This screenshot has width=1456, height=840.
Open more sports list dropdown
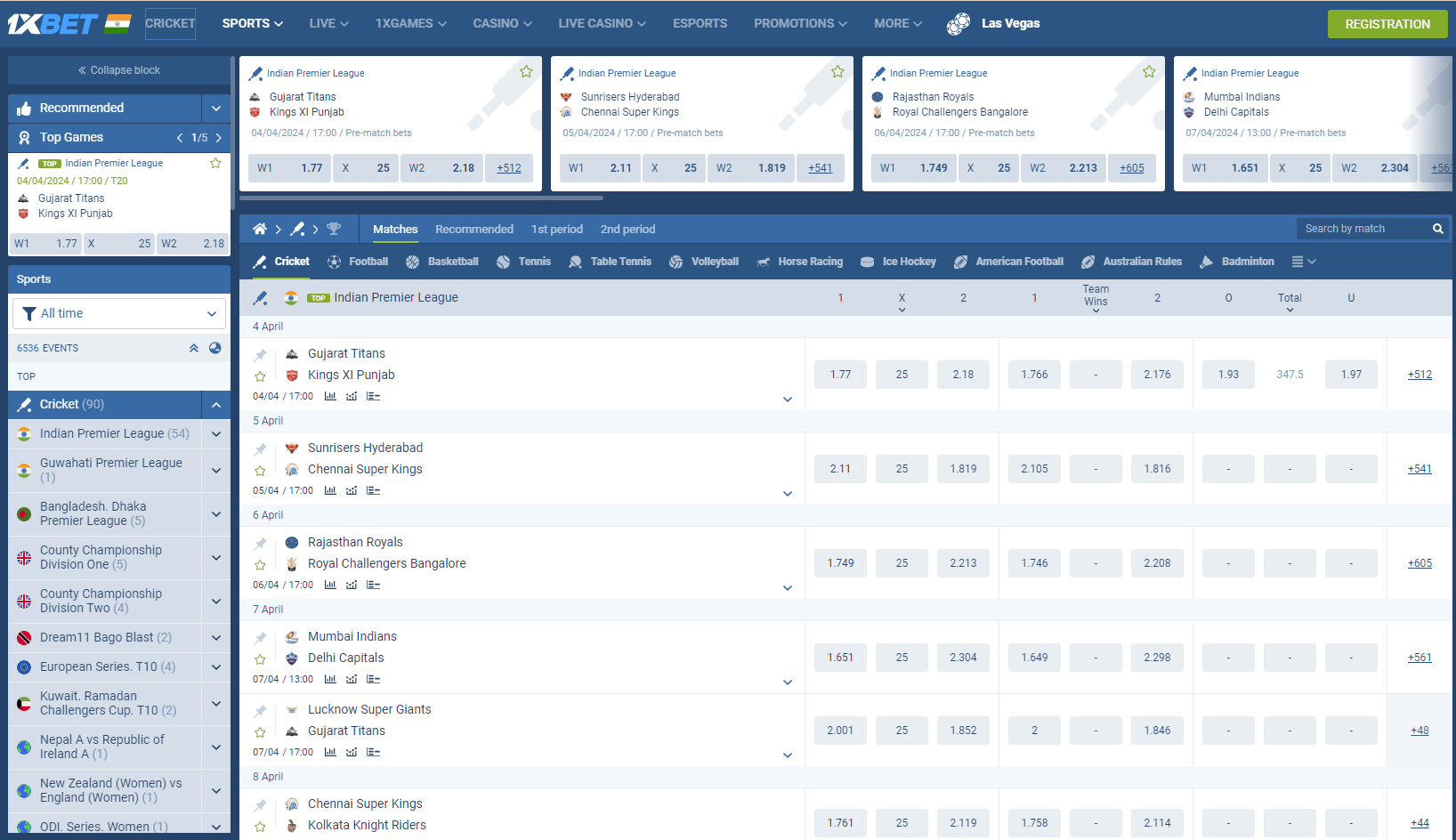coord(1304,262)
